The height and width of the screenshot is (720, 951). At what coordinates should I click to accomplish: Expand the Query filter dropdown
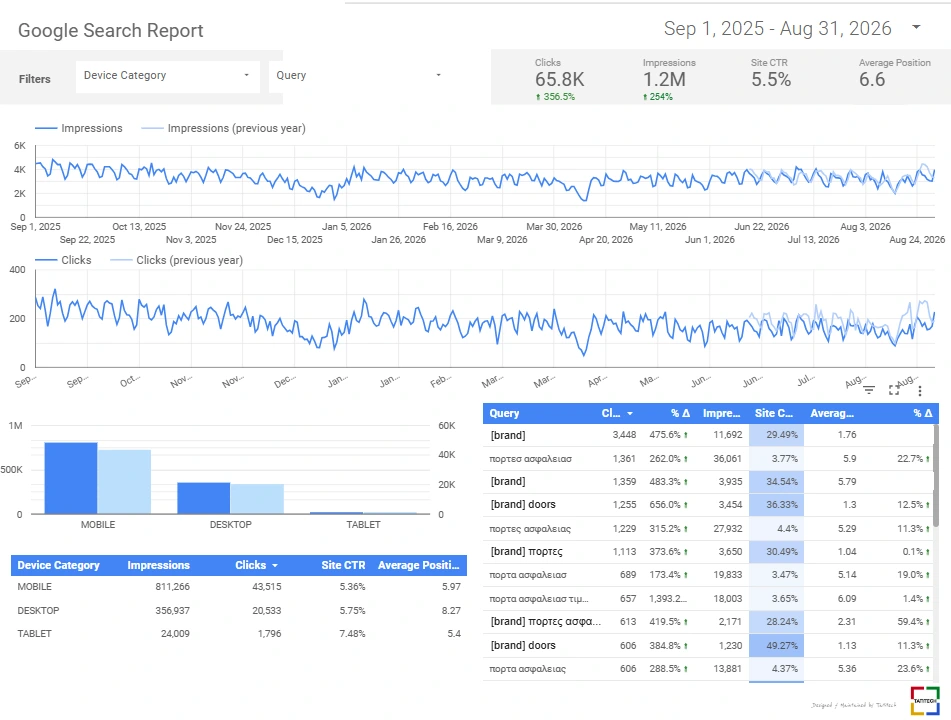tap(359, 76)
